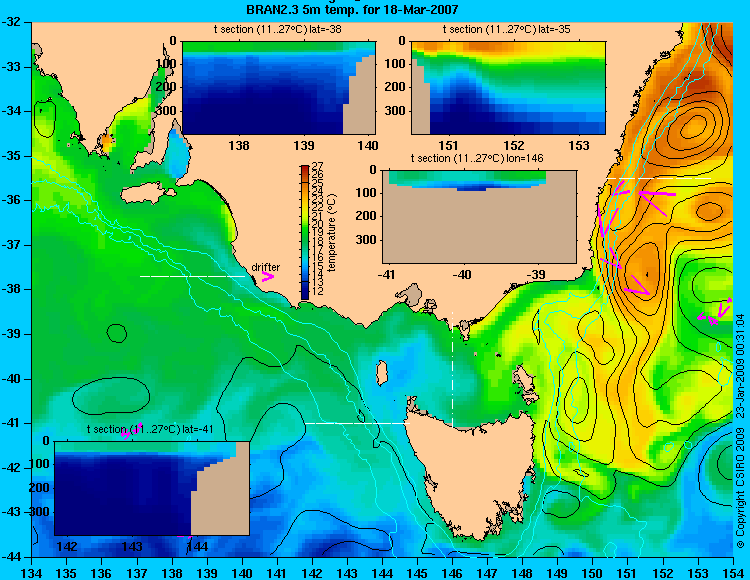Click the -40 tick label in lon=146 inset

[x=462, y=274]
